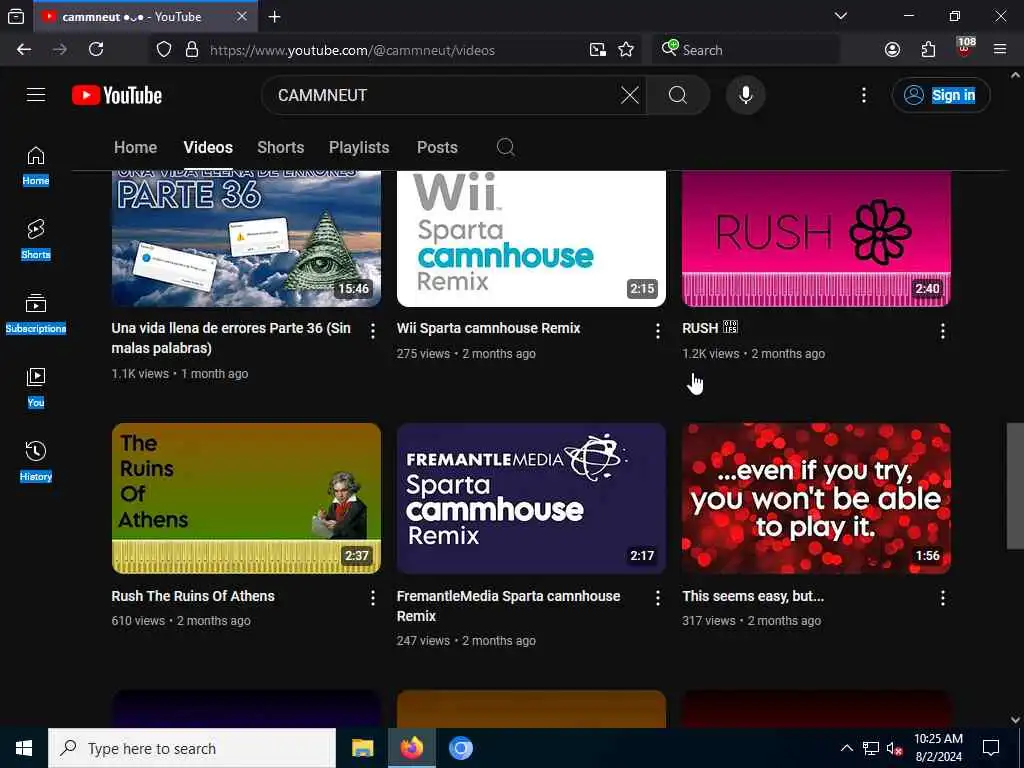
Task: Switch to the Shorts channel tab
Action: (281, 148)
